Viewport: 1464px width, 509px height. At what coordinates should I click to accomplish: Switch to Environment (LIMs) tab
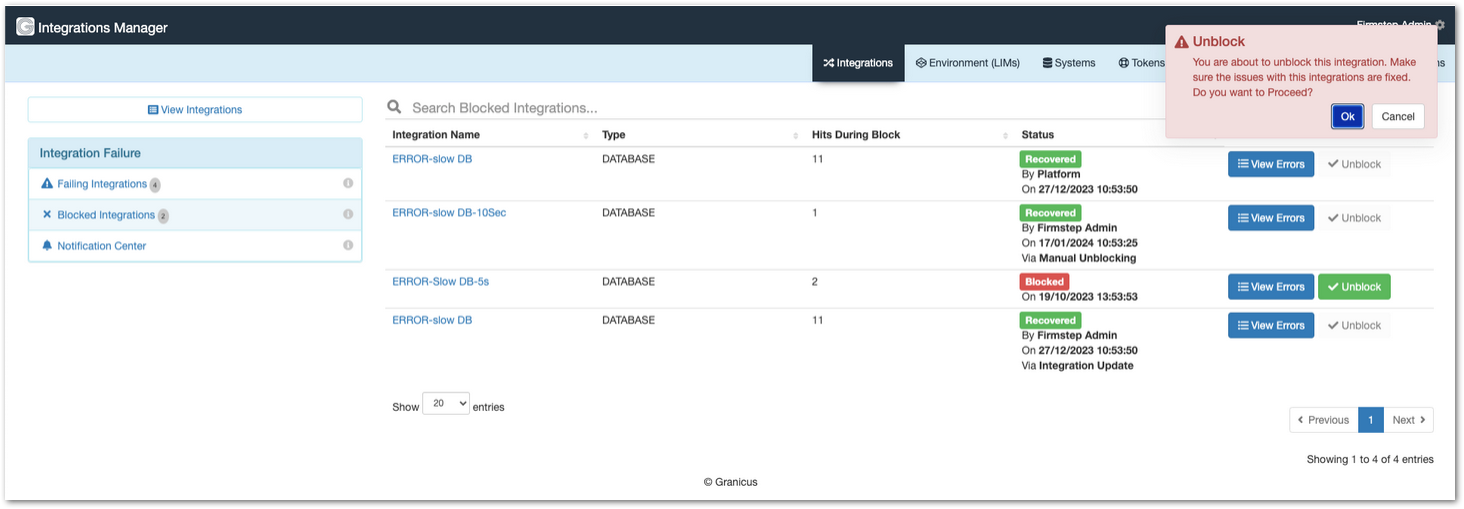(968, 63)
